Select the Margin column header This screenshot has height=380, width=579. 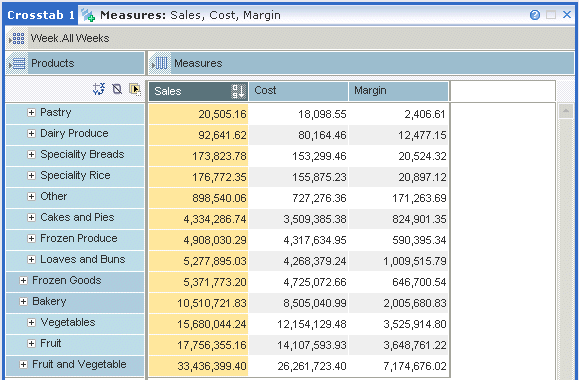[x=398, y=91]
